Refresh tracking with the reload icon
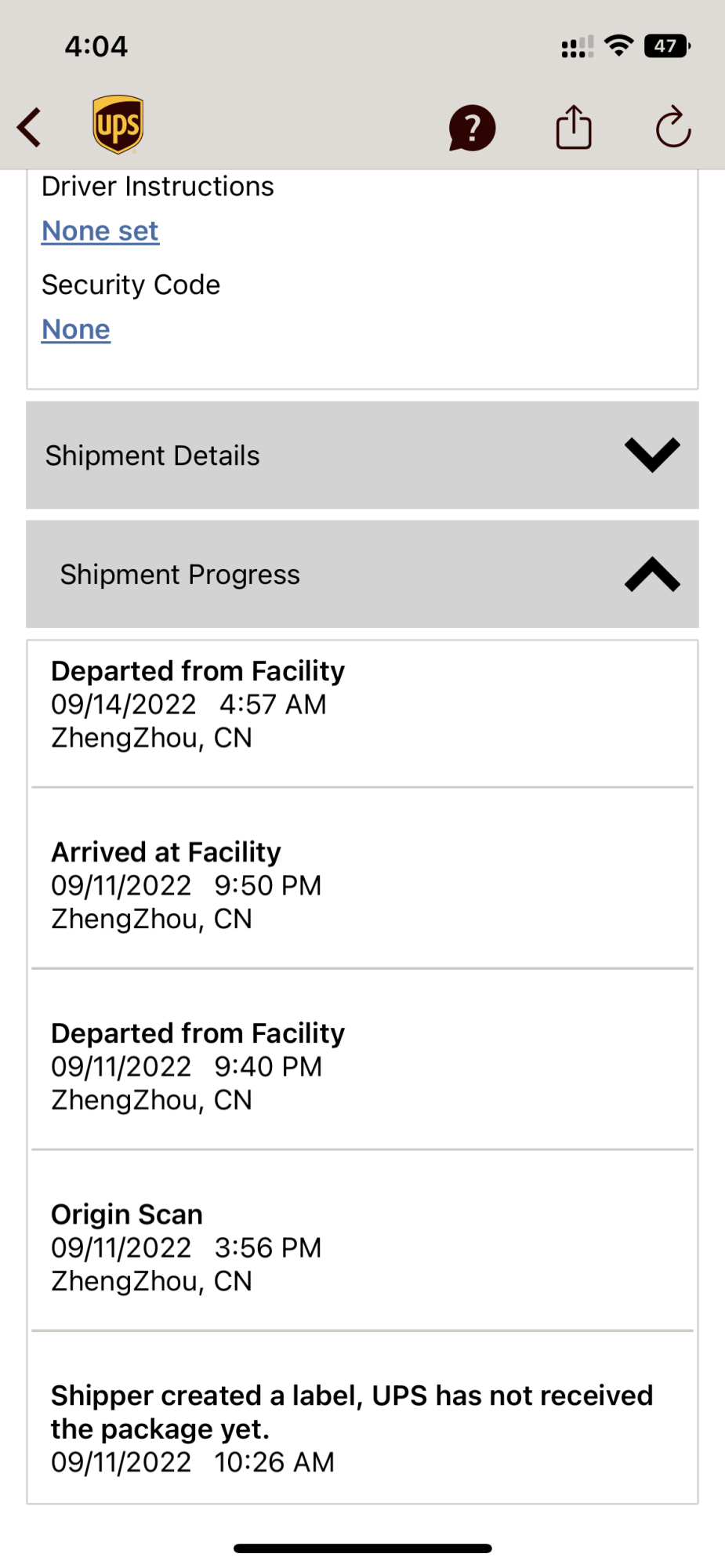725x1568 pixels. tap(673, 127)
